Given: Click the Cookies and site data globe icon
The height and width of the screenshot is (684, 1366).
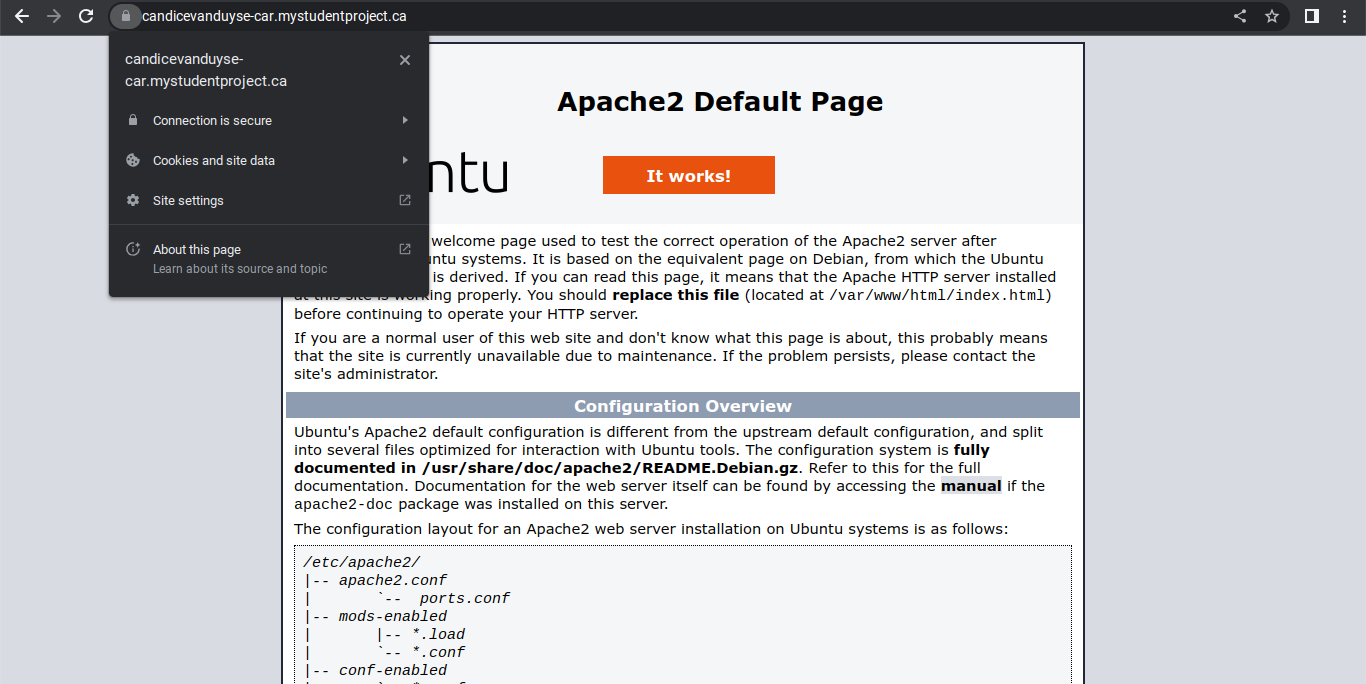Looking at the screenshot, I should click(x=132, y=160).
